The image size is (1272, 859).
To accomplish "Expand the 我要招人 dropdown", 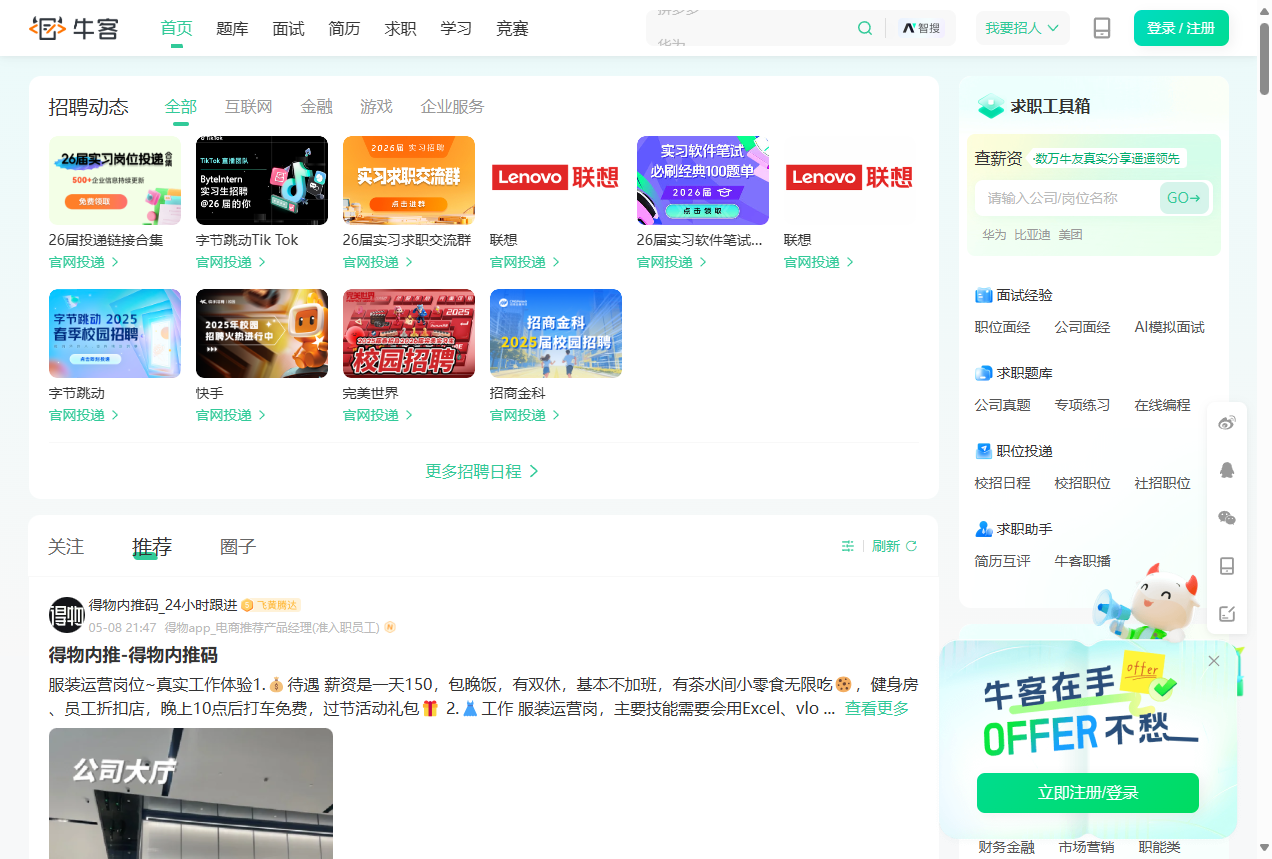I will (1022, 28).
